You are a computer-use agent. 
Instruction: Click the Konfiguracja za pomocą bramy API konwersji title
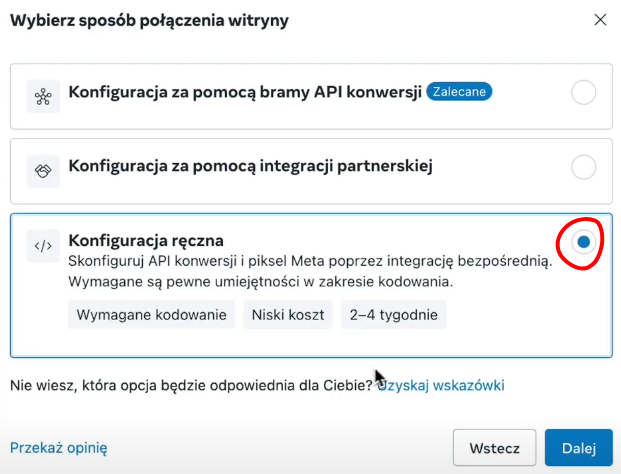(x=245, y=92)
